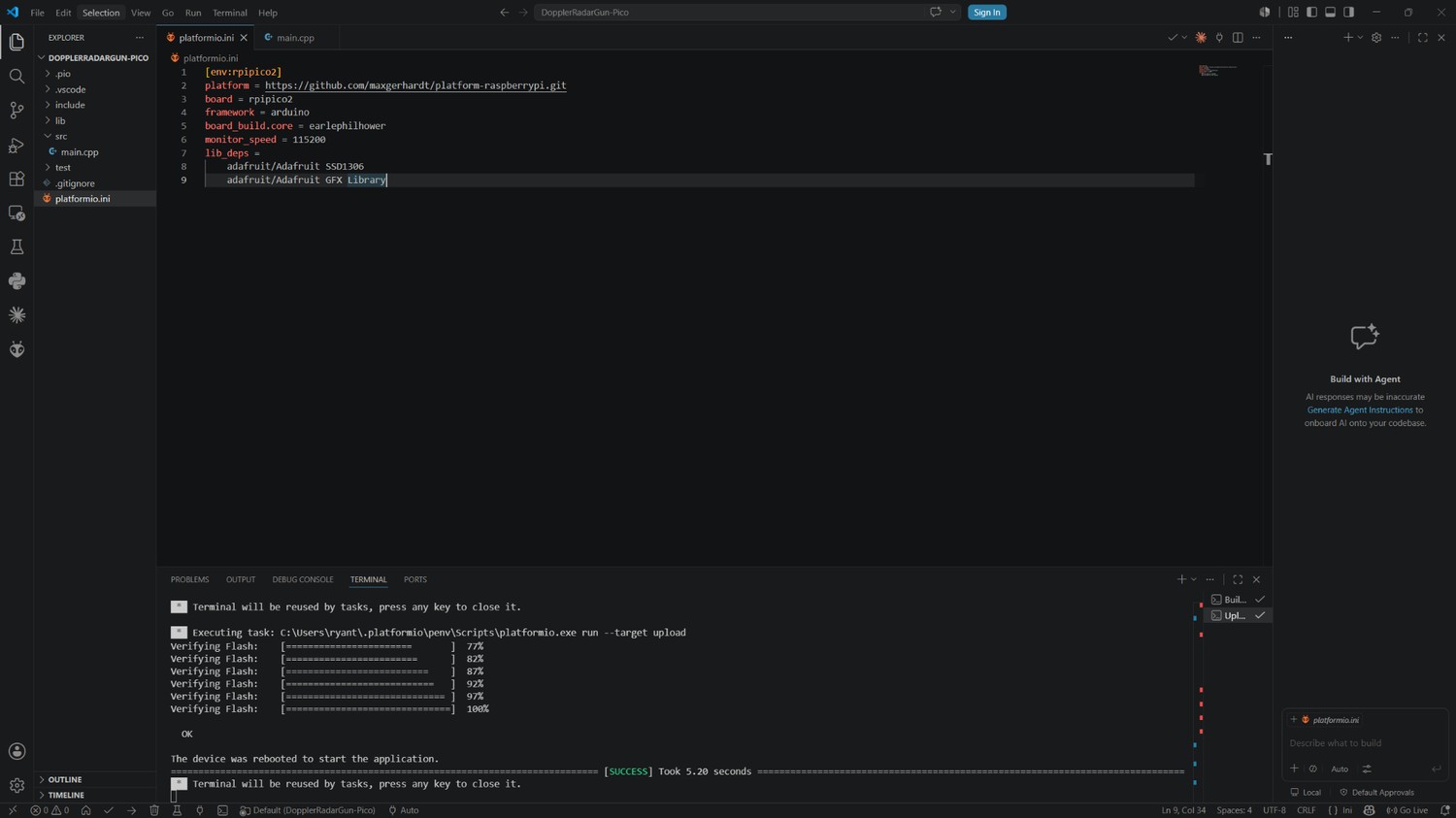Open the File menu

[x=37, y=13]
